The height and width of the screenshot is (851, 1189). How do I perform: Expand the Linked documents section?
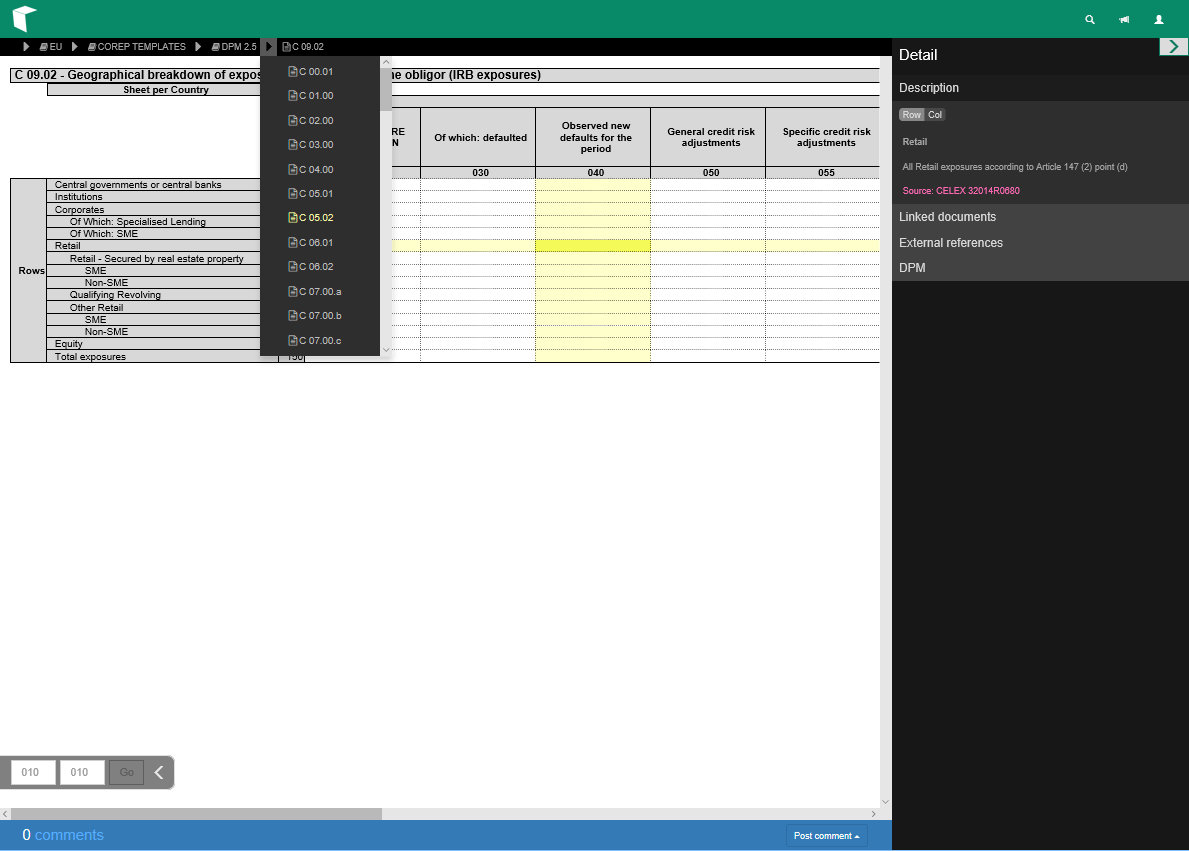(947, 217)
